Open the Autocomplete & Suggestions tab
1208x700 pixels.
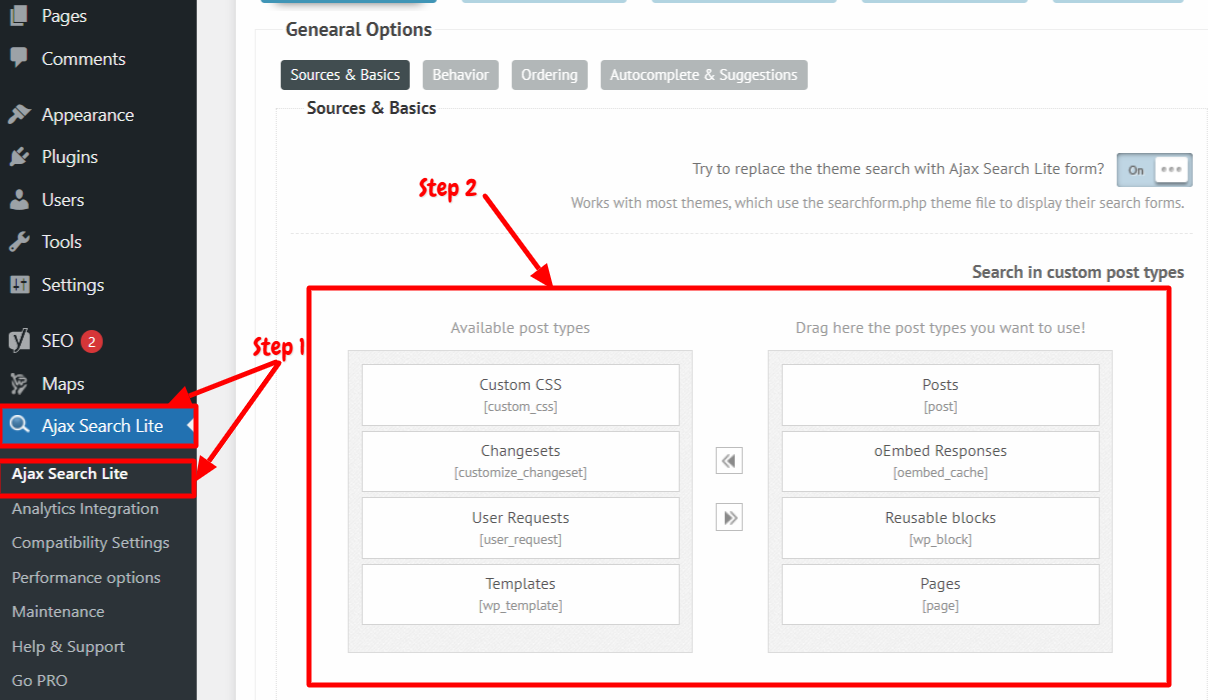coord(704,75)
